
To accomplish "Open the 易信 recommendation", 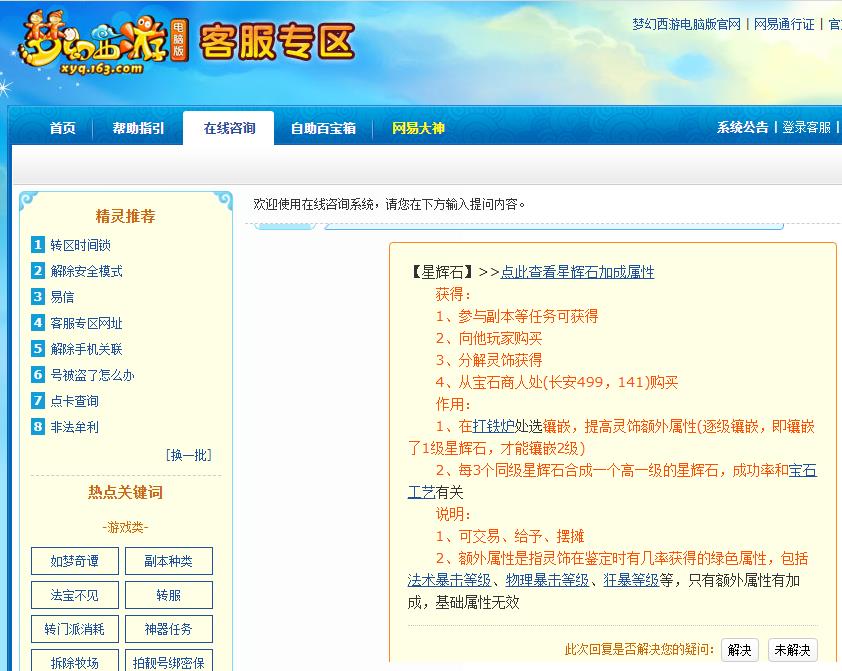I will coord(62,297).
